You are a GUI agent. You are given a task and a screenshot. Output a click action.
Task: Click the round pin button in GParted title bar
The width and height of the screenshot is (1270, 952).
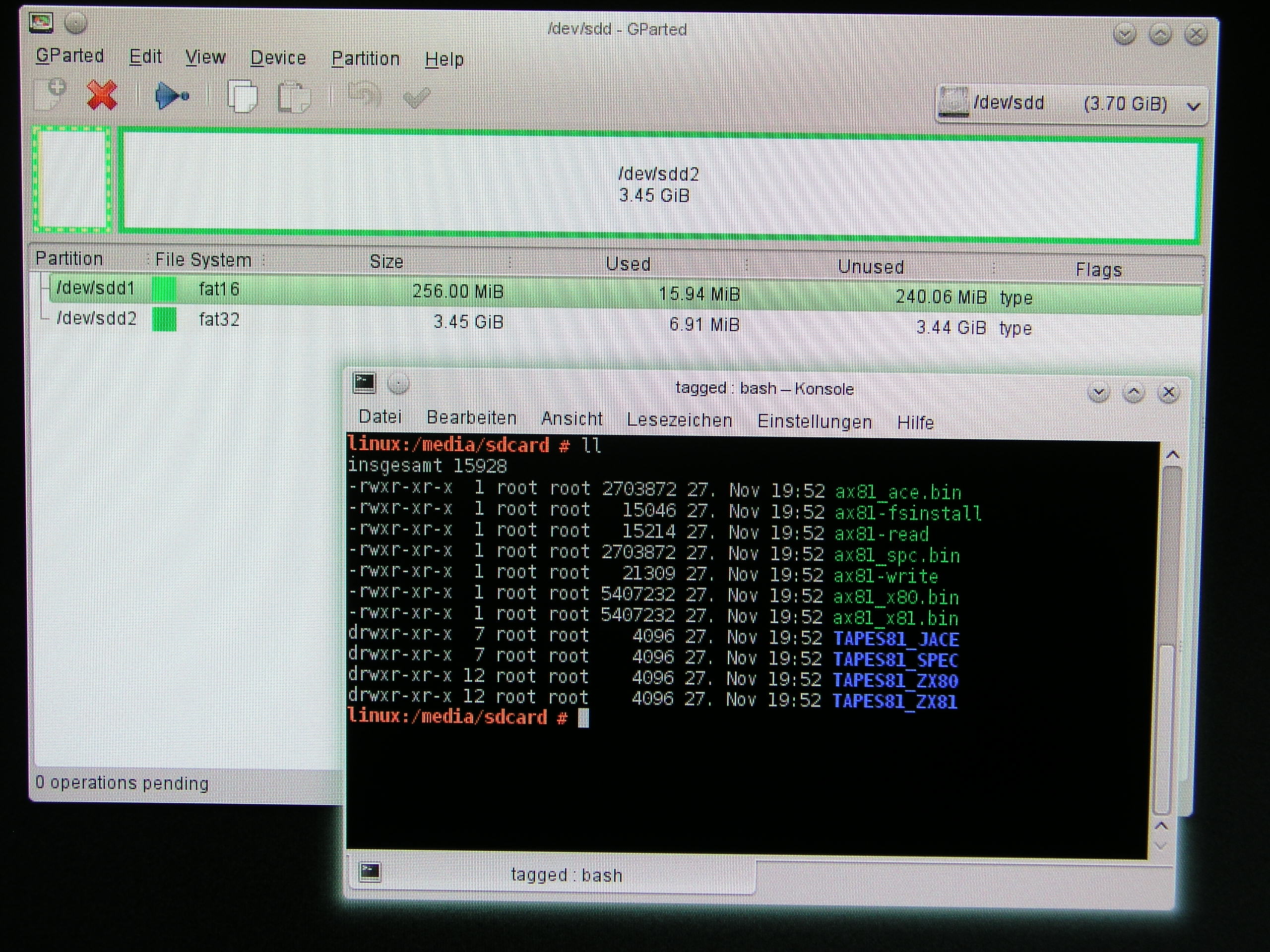point(76,23)
